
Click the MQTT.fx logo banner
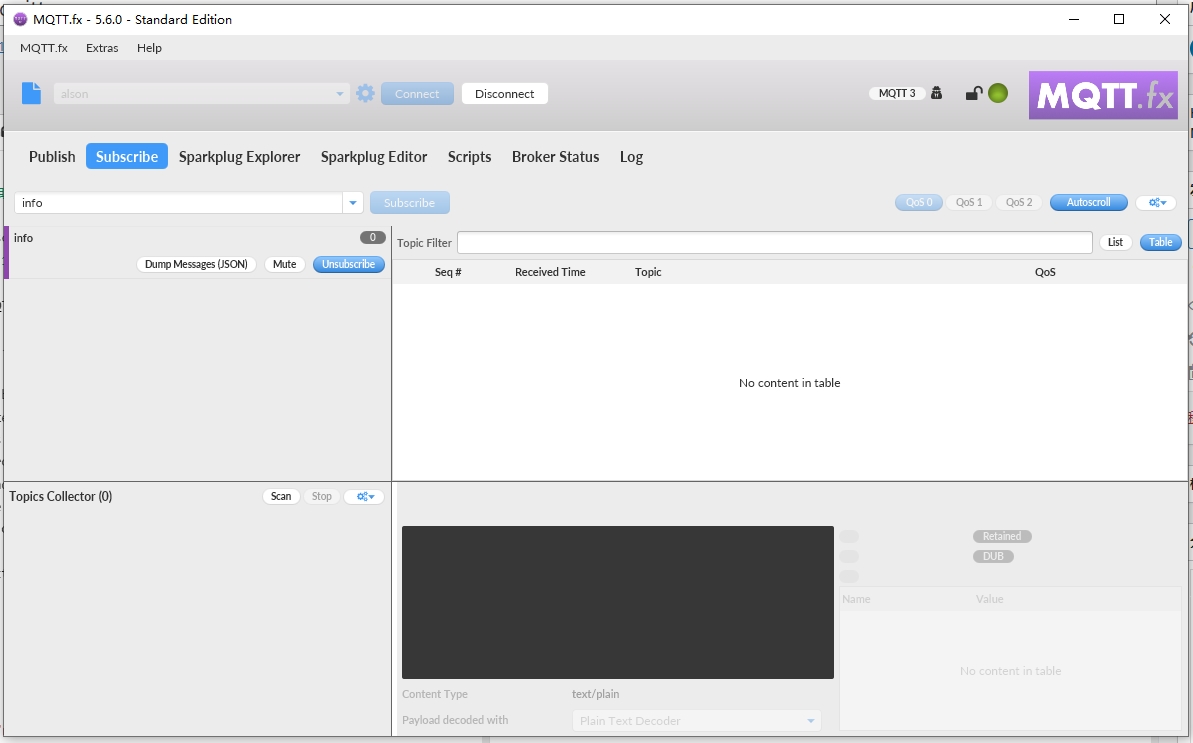[x=1103, y=95]
